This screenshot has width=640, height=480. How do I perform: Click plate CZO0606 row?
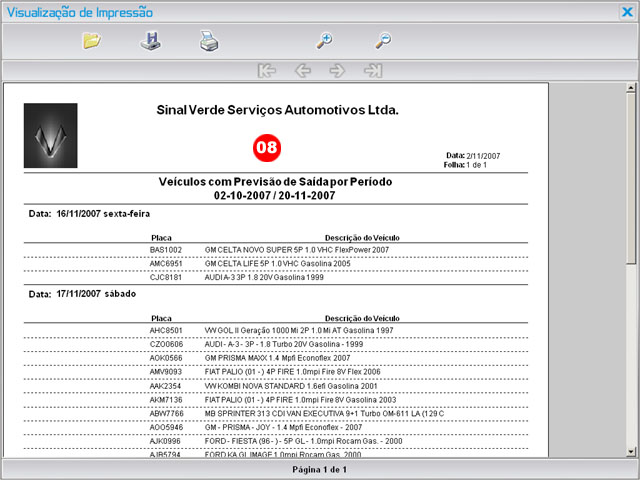[x=276, y=344]
